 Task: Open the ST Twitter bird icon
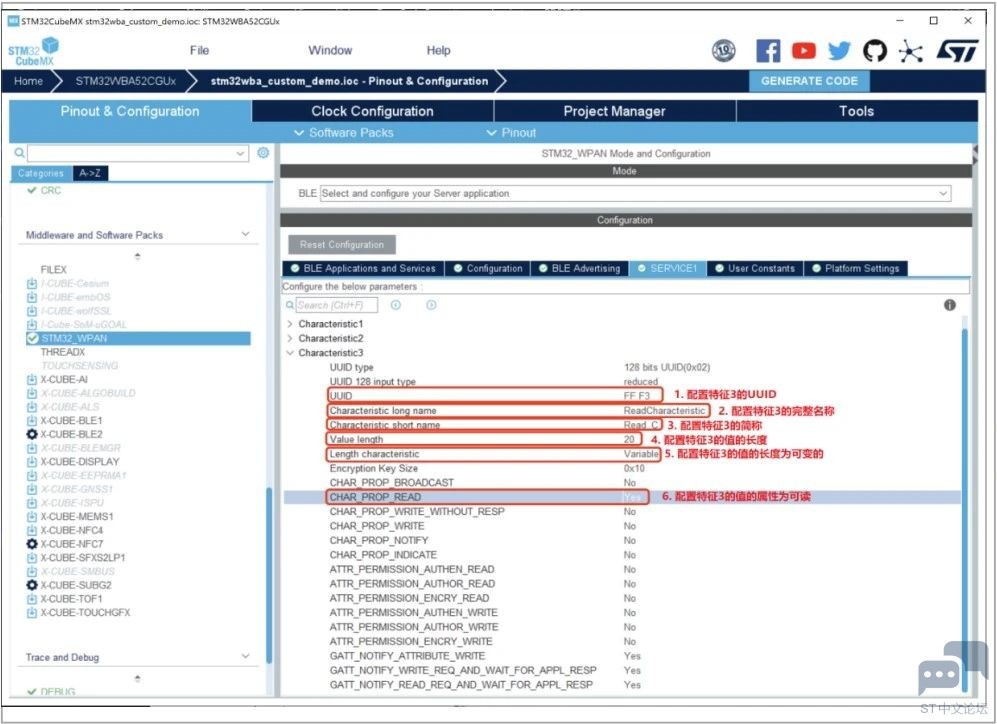[839, 51]
